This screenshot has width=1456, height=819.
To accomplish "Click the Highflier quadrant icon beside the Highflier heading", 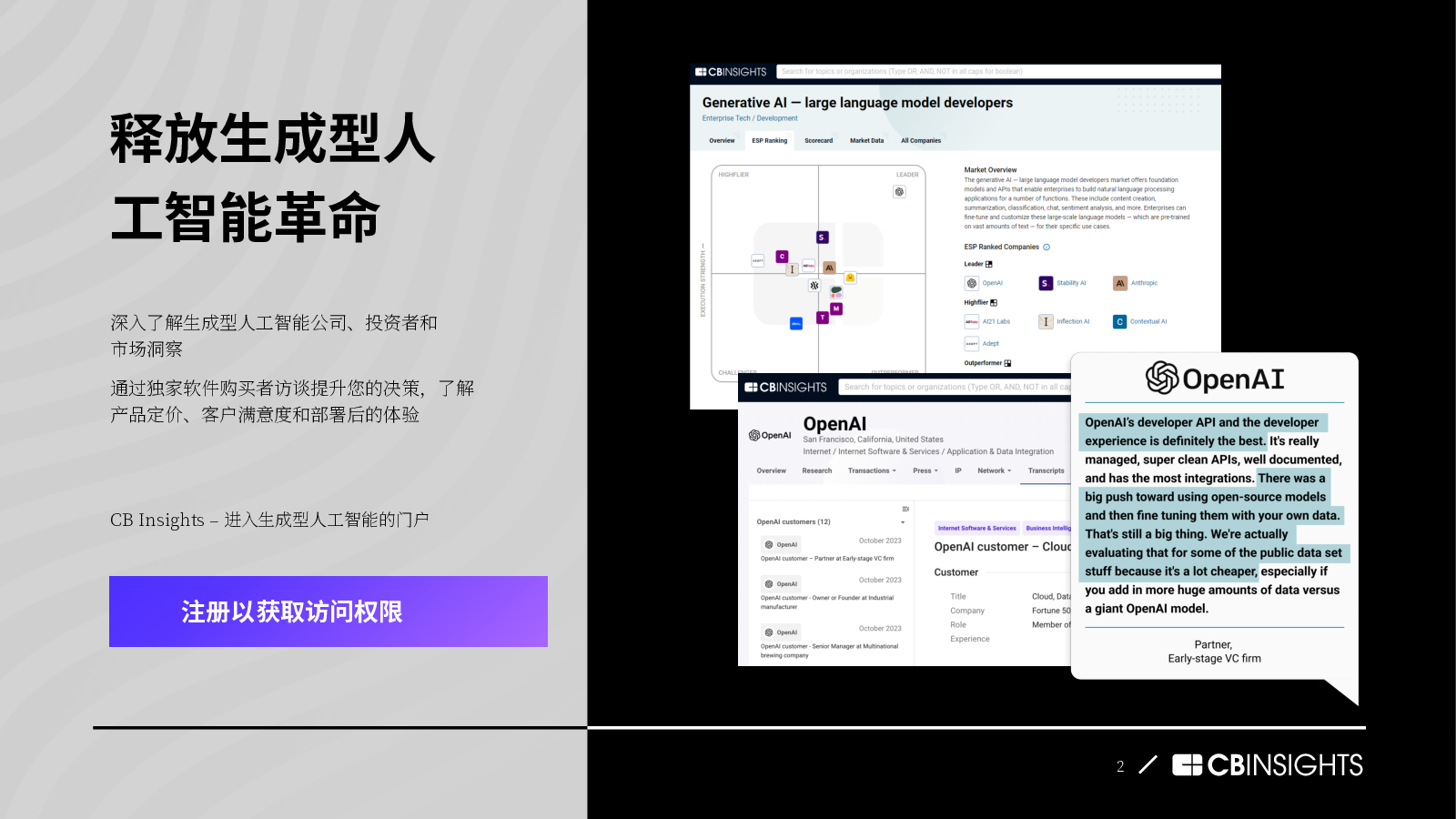I will pos(994,303).
